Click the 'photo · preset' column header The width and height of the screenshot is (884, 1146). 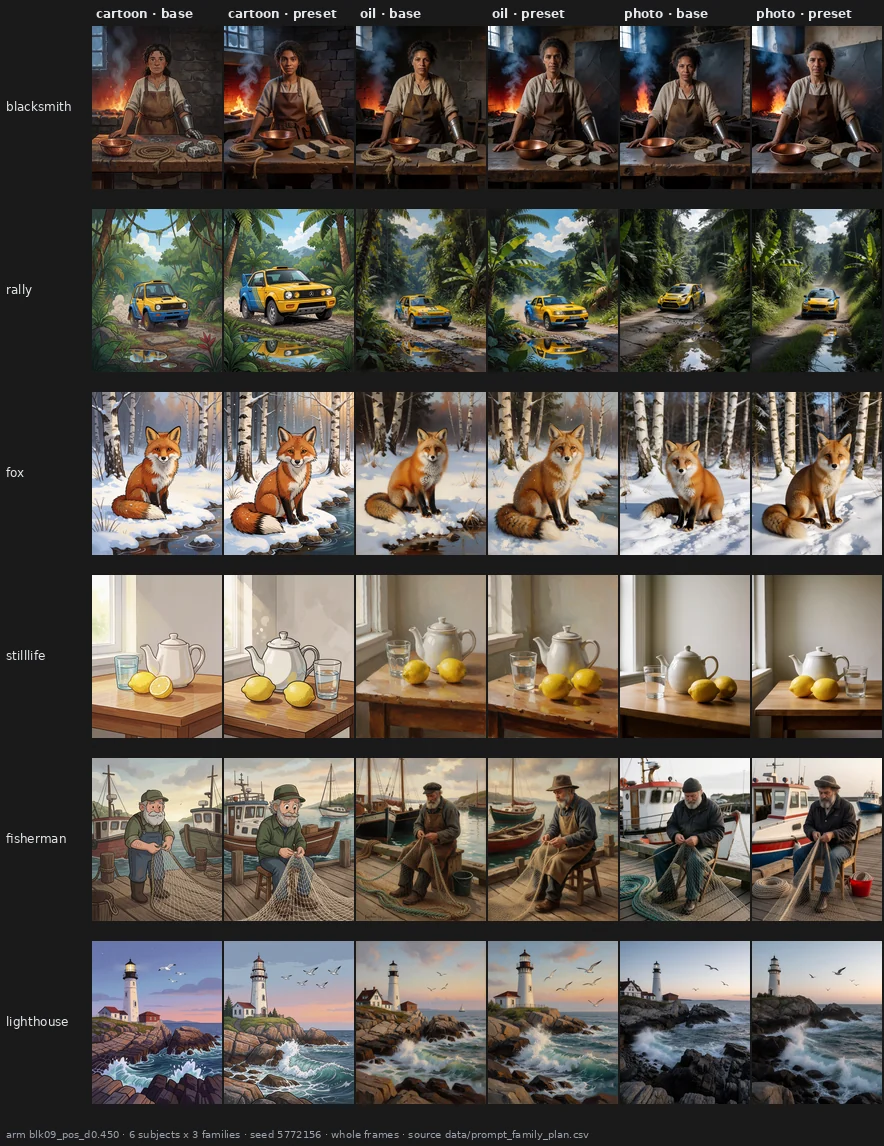[804, 14]
